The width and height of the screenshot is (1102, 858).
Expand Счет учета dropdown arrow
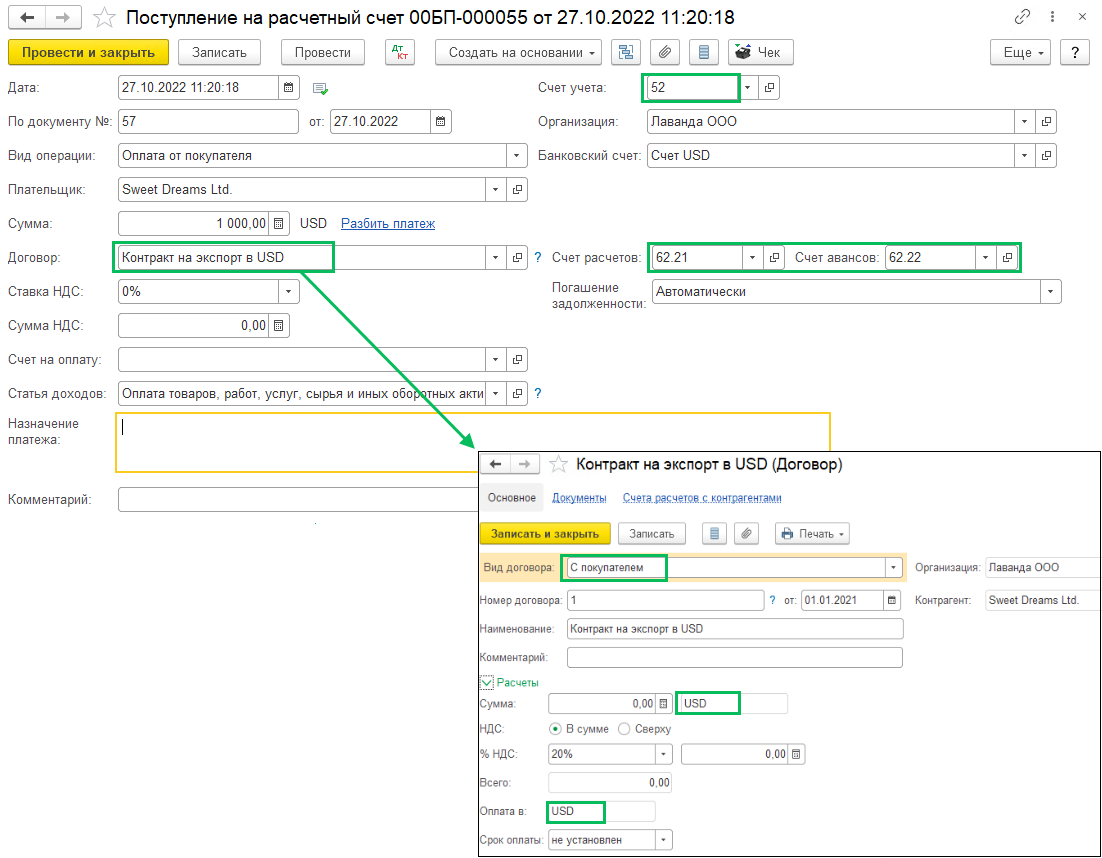pyautogui.click(x=748, y=87)
